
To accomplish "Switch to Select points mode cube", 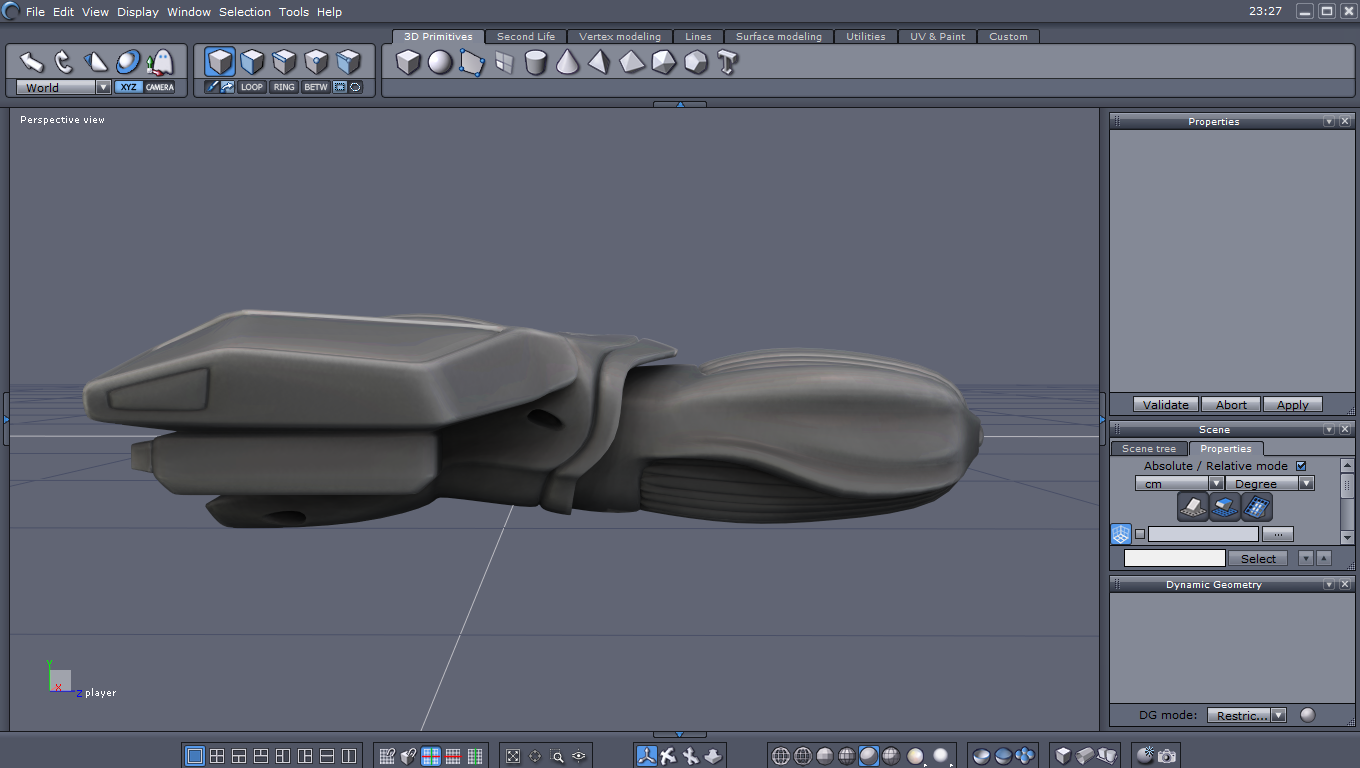I will click(x=316, y=62).
